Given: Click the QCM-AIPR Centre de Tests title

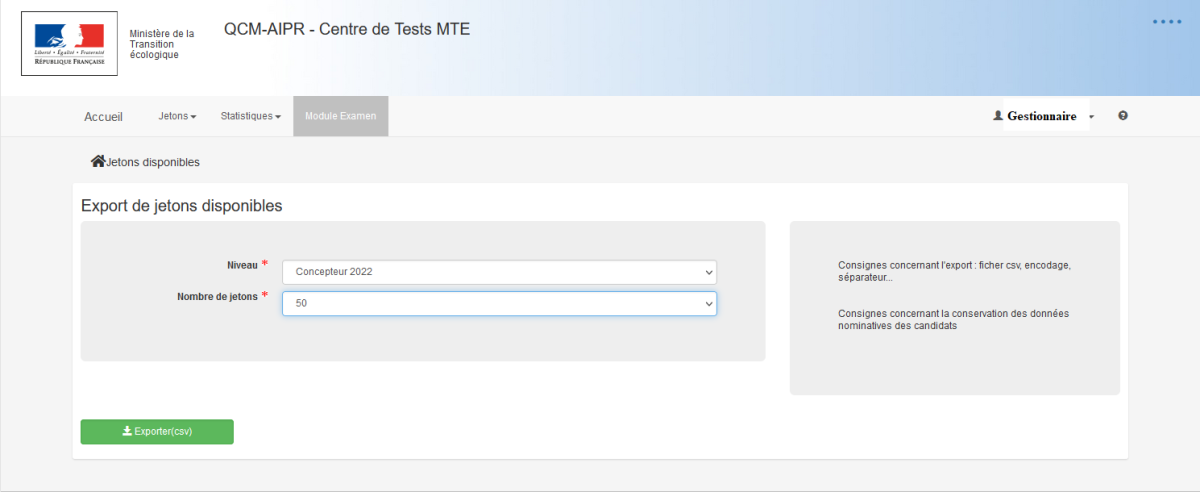Looking at the screenshot, I should pos(346,29).
